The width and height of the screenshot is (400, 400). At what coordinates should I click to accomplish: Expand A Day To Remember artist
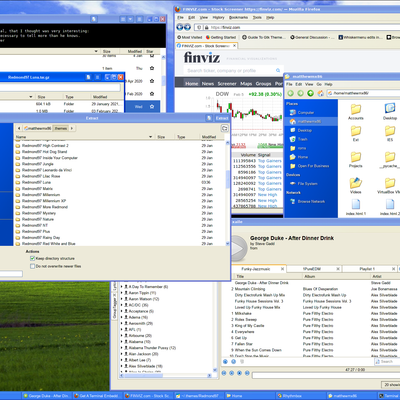point(122,287)
